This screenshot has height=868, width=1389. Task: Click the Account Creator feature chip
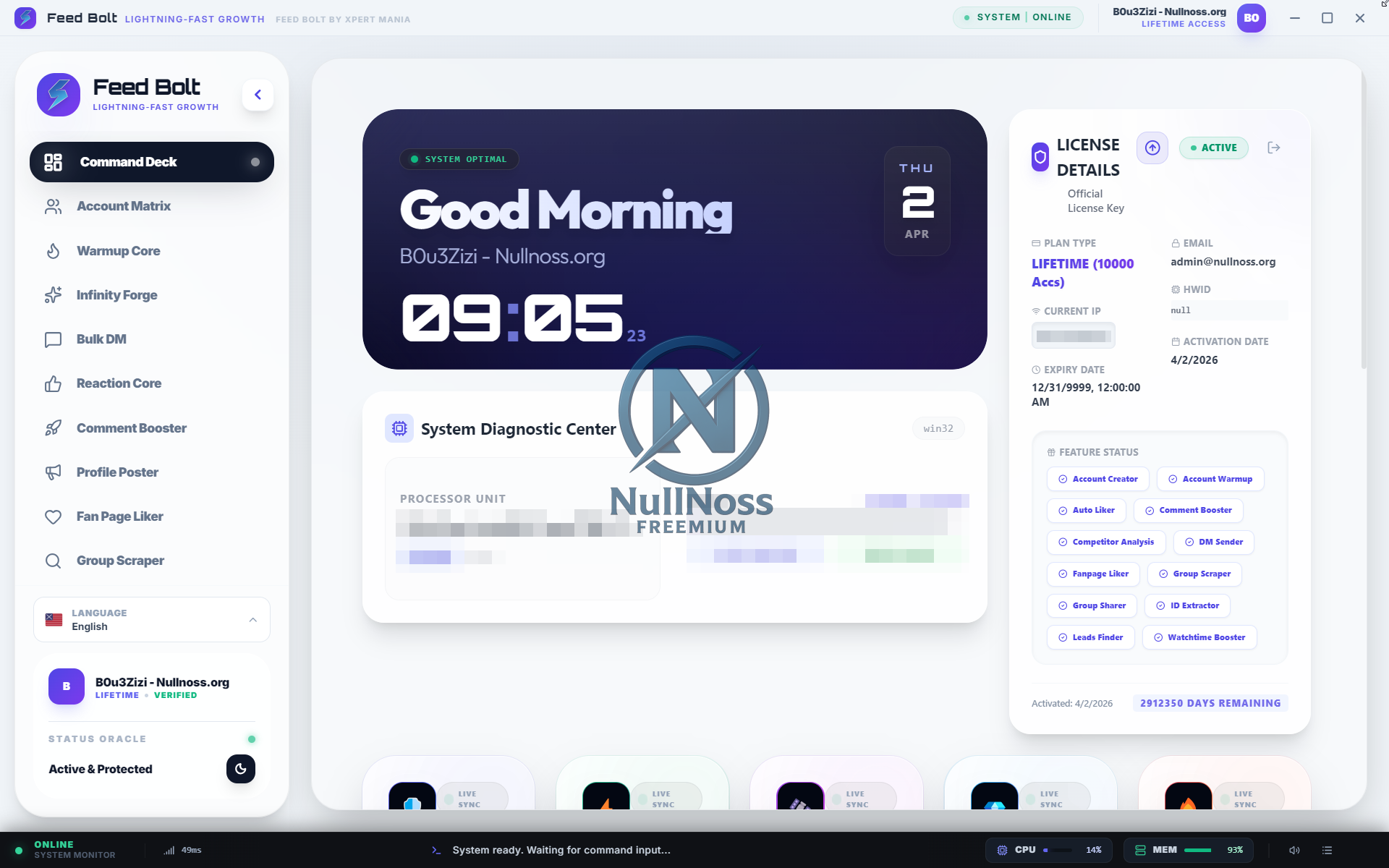coord(1097,479)
